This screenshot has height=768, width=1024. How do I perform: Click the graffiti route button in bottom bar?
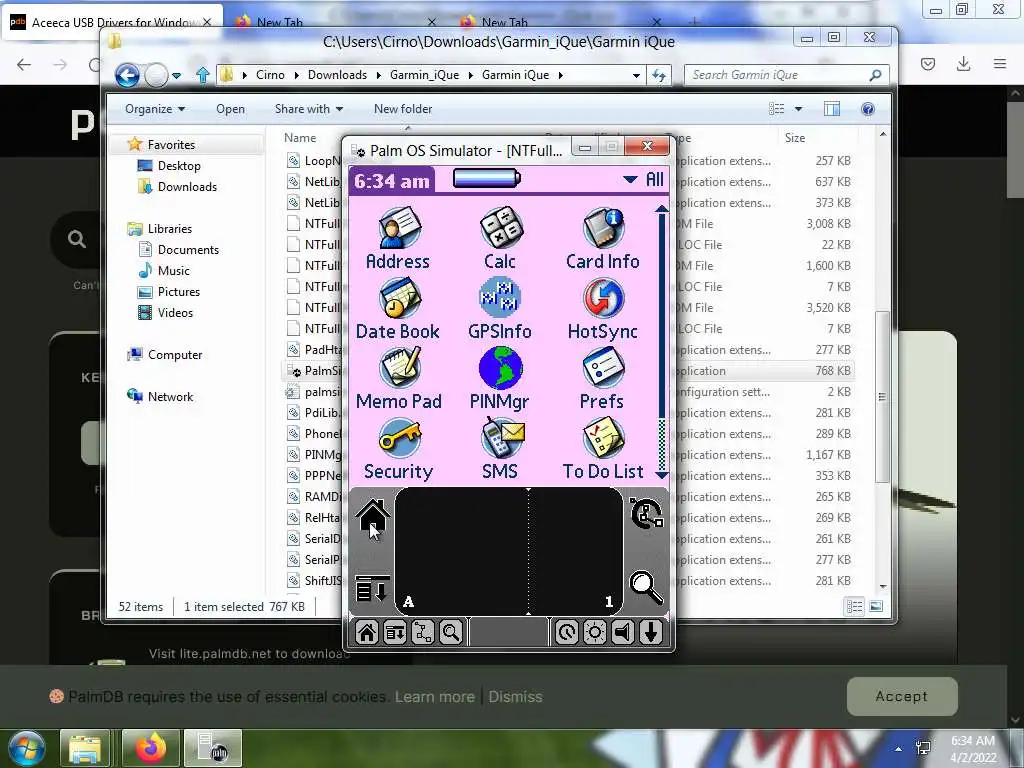(x=423, y=632)
